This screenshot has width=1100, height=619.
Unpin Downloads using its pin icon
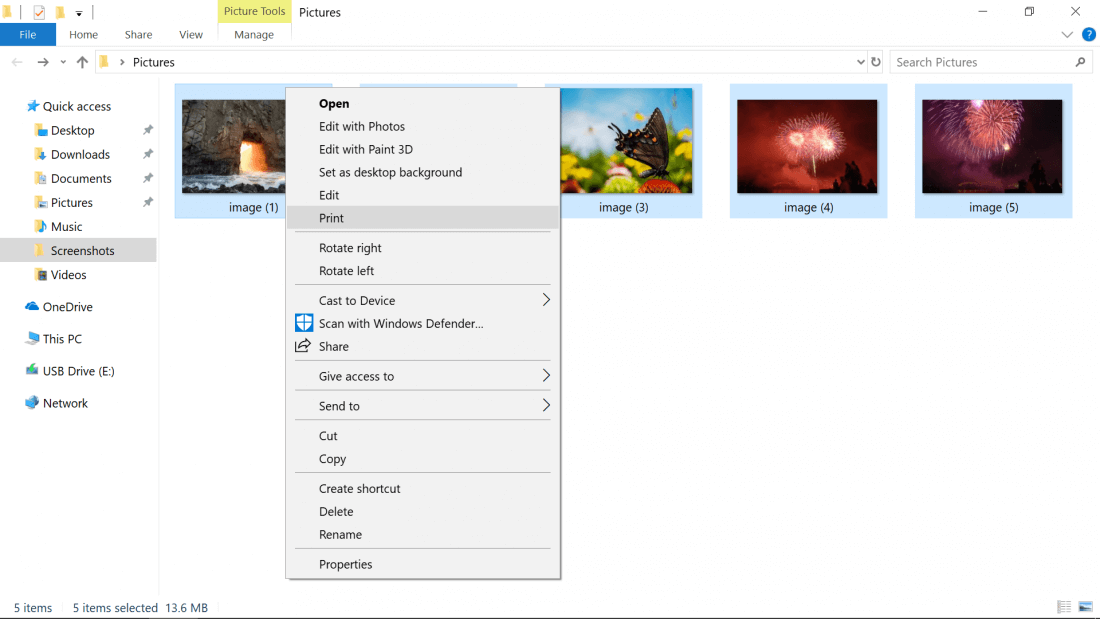point(147,154)
